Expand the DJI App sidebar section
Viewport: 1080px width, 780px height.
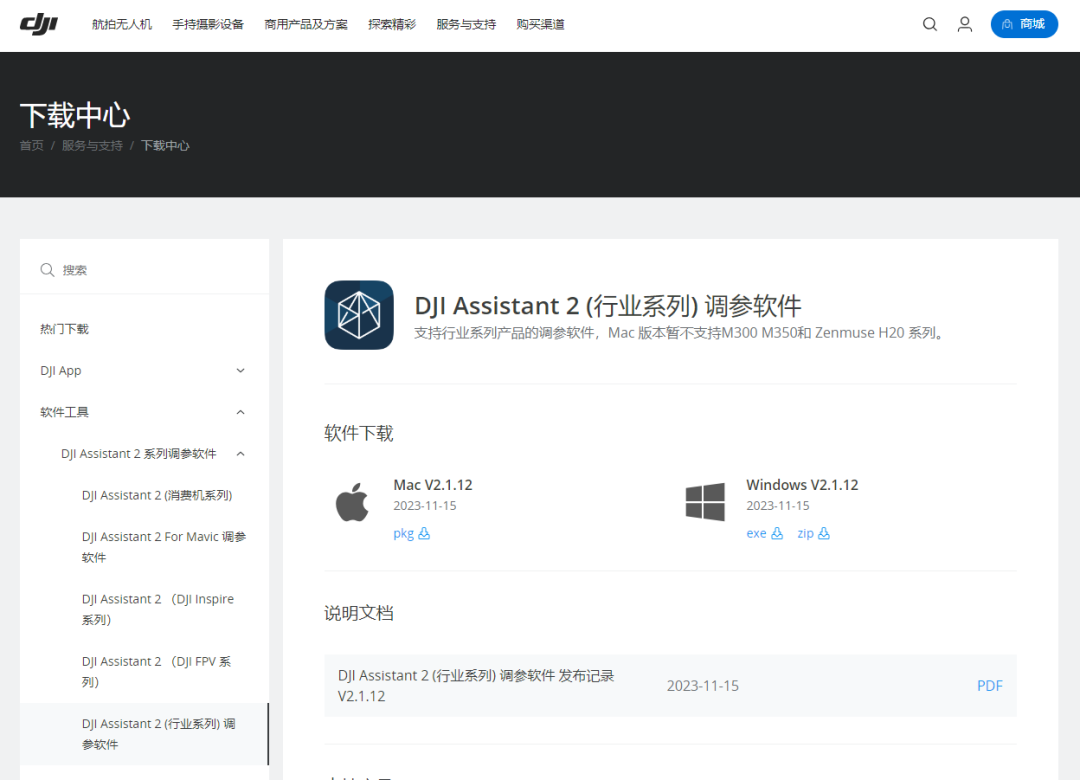144,371
